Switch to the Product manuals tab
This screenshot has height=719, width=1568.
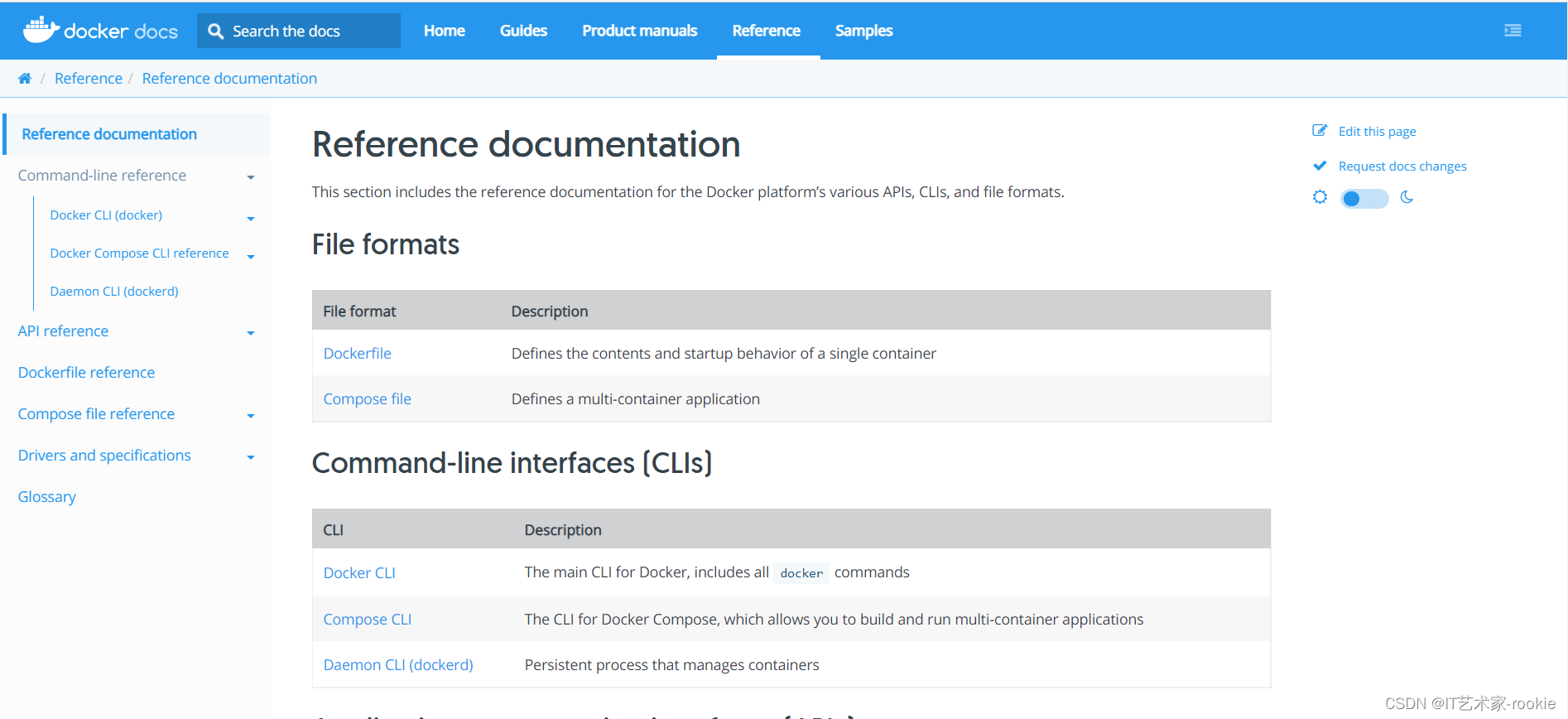pos(639,31)
